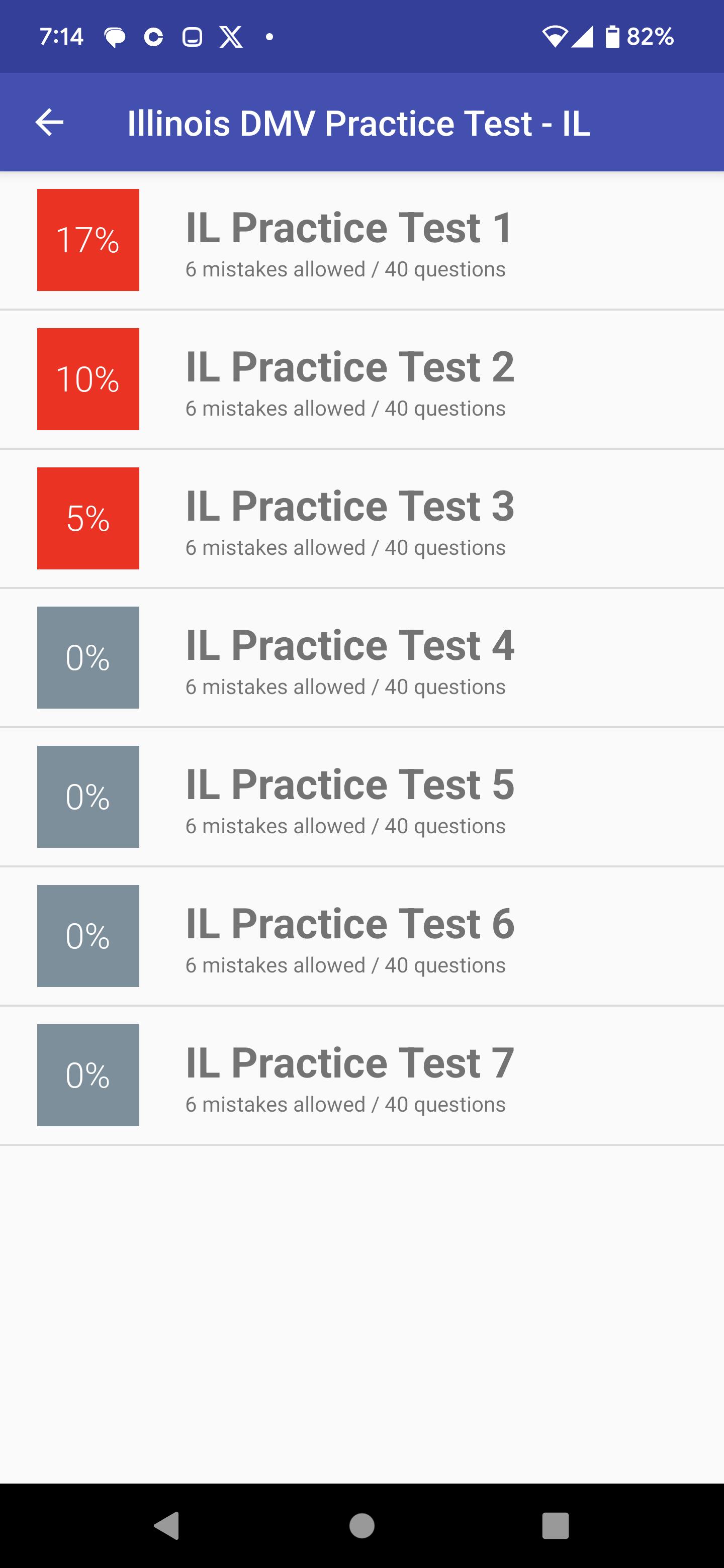Open IL Practice Test 1

361,240
